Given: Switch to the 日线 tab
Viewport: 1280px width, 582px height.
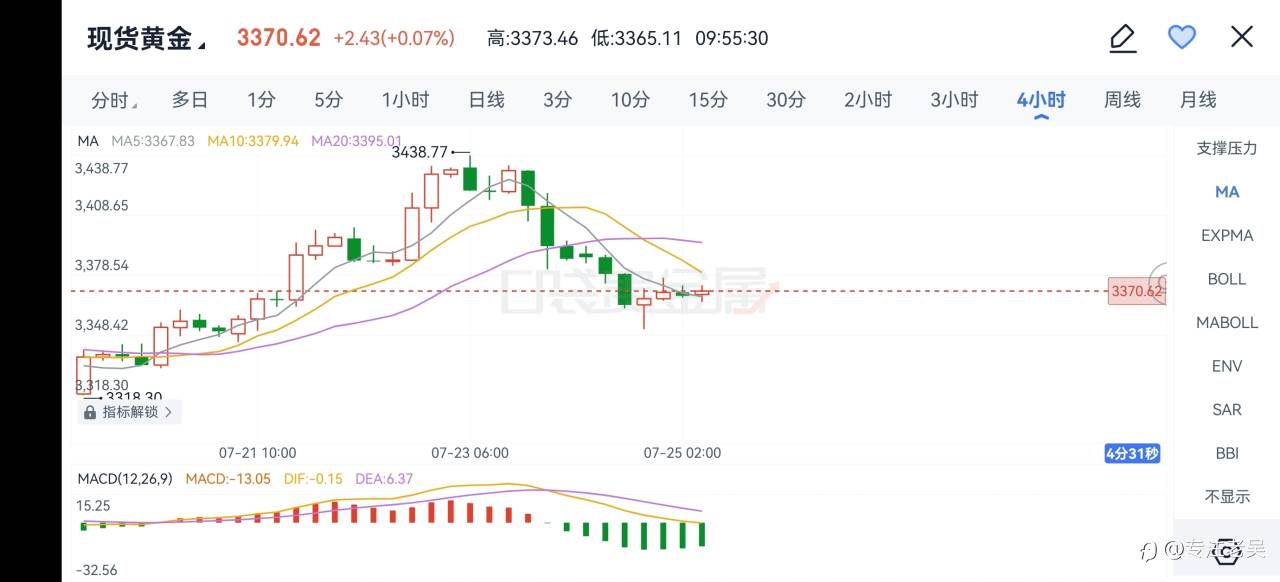Looking at the screenshot, I should pos(486,100).
